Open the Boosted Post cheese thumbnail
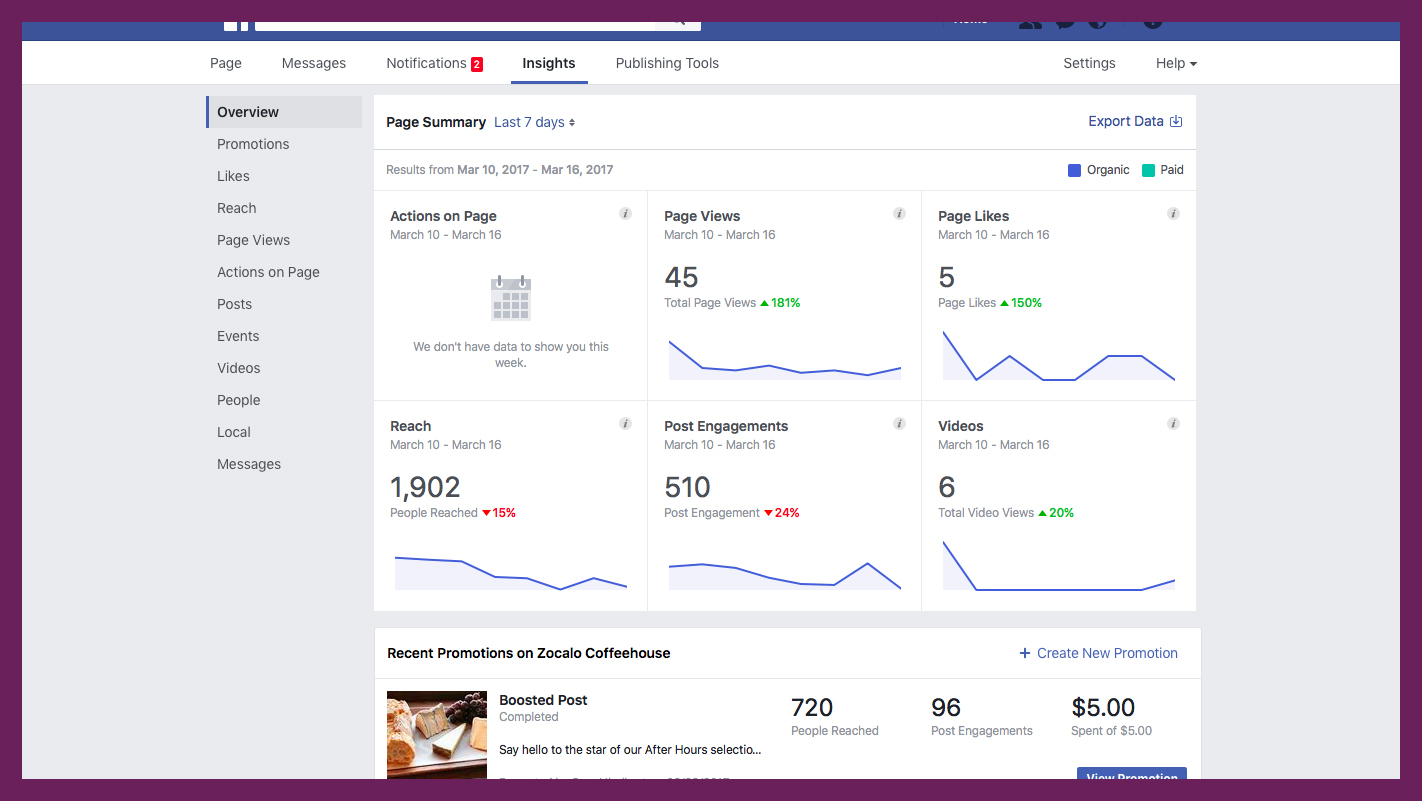The height and width of the screenshot is (801, 1422). [x=437, y=735]
